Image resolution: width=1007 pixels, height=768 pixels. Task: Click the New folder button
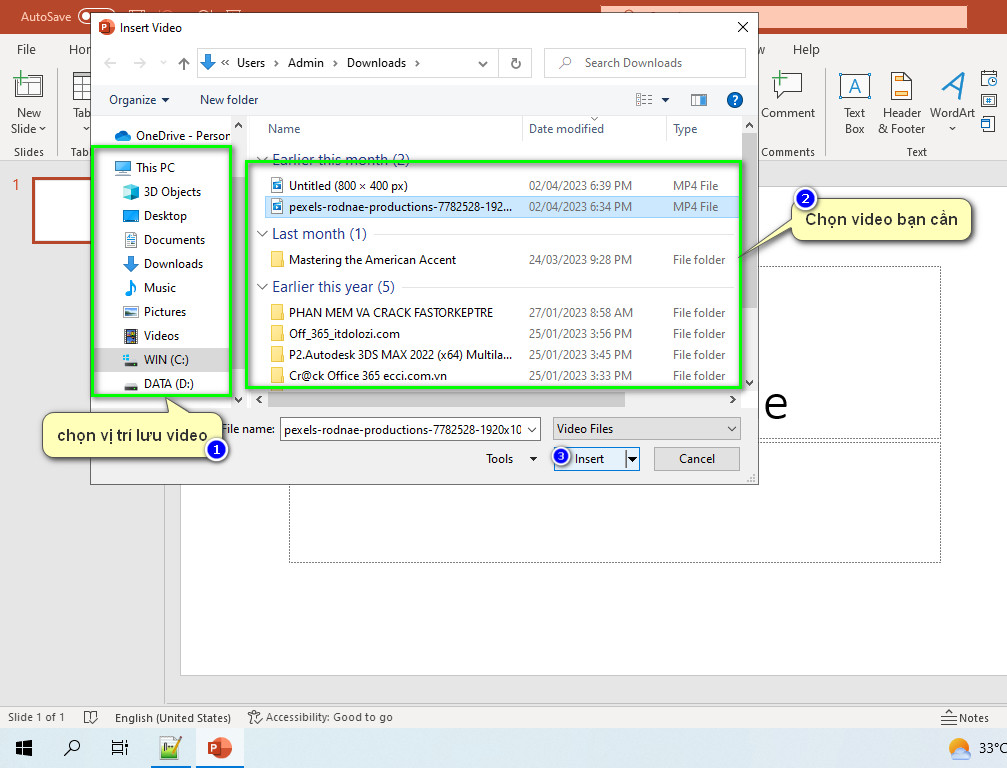pyautogui.click(x=229, y=100)
